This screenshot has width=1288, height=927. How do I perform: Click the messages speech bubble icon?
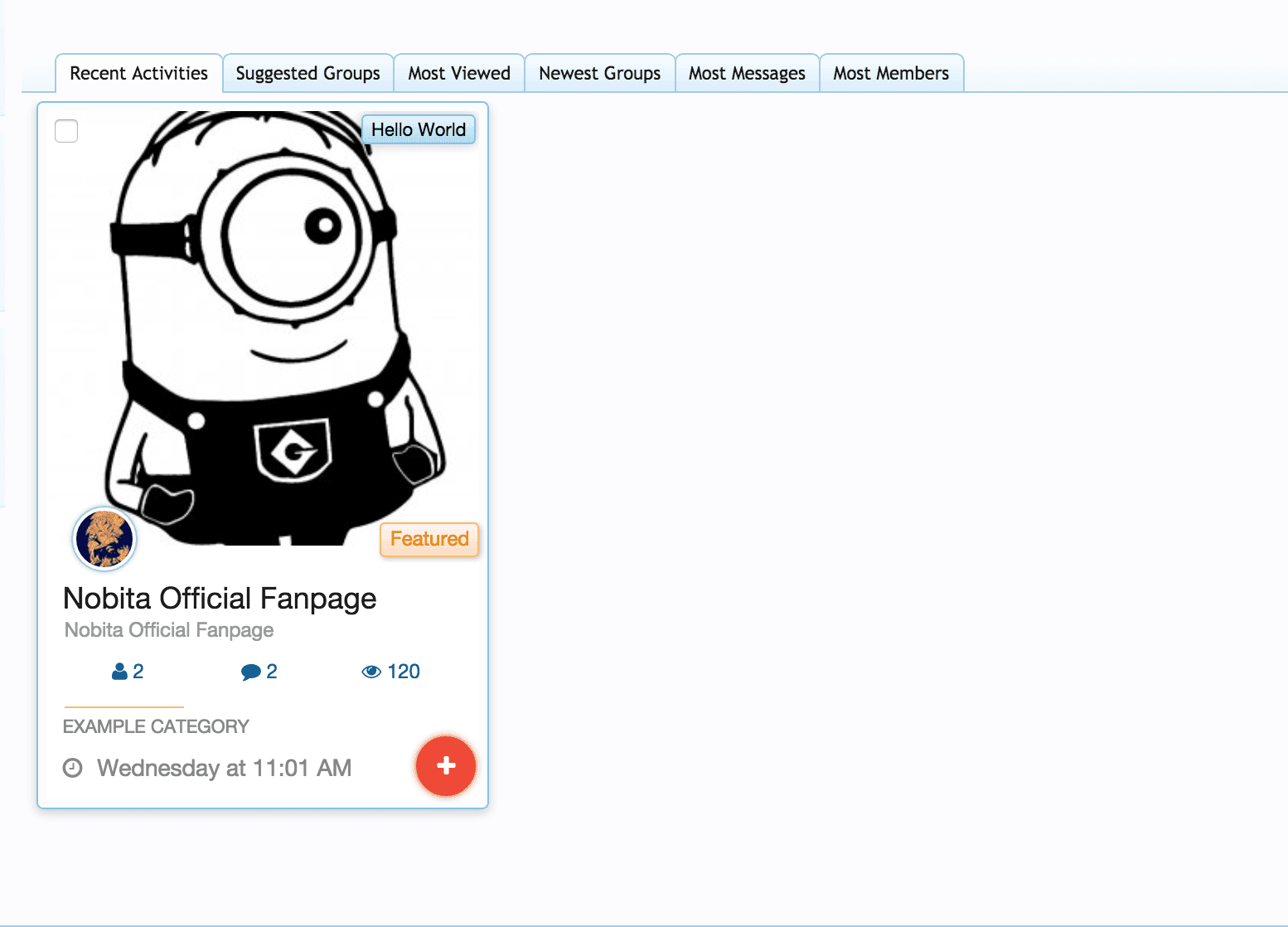[x=251, y=672]
